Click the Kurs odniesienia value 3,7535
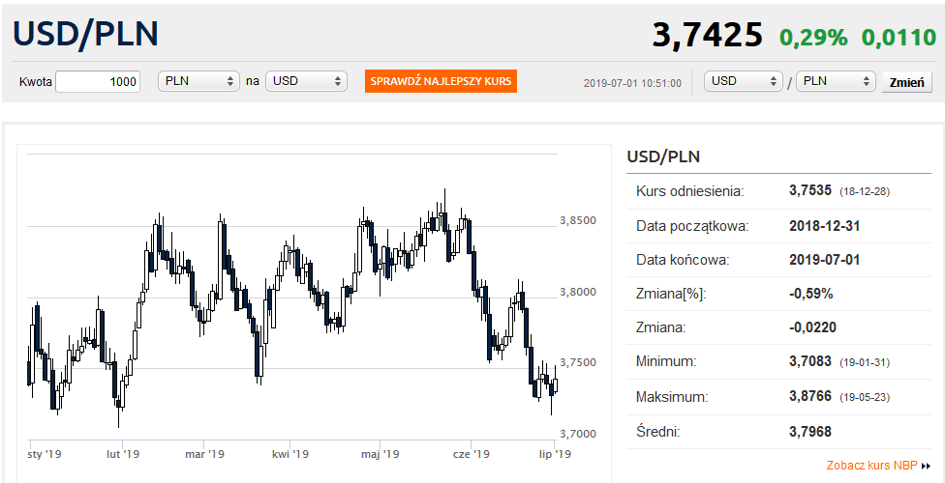 pyautogui.click(x=811, y=191)
